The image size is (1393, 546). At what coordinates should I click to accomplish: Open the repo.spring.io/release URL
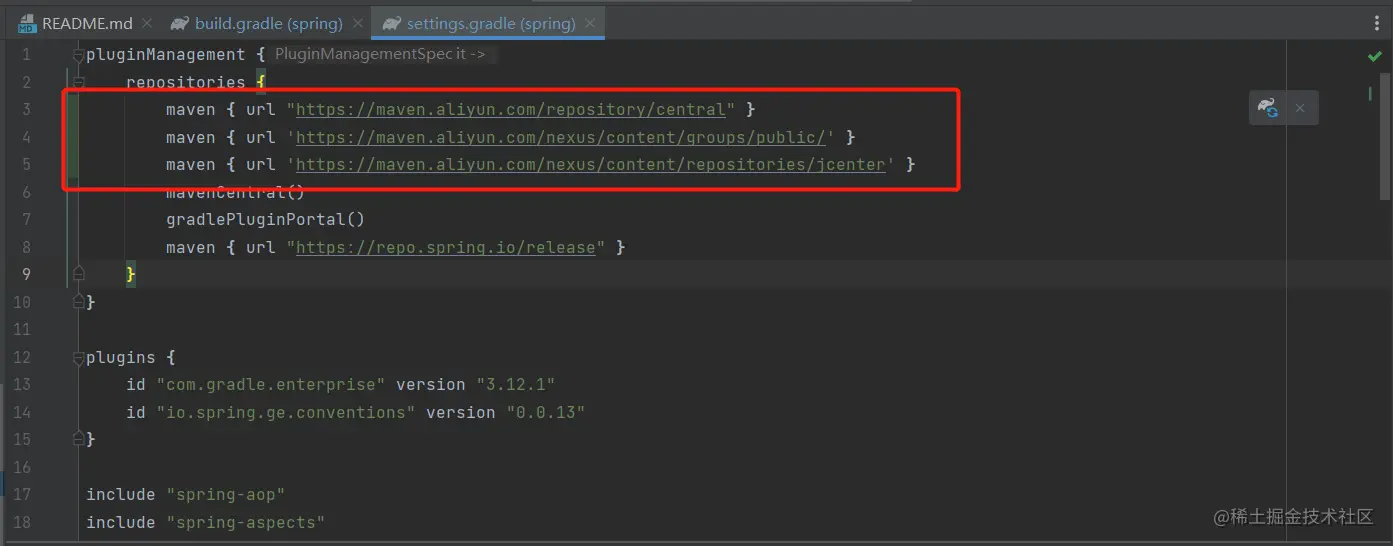pos(445,247)
